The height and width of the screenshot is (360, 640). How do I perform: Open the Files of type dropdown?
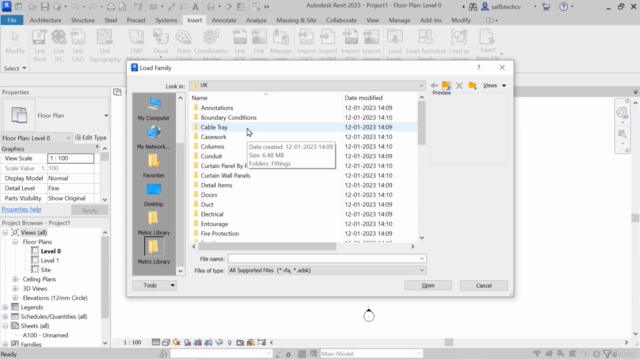422,270
